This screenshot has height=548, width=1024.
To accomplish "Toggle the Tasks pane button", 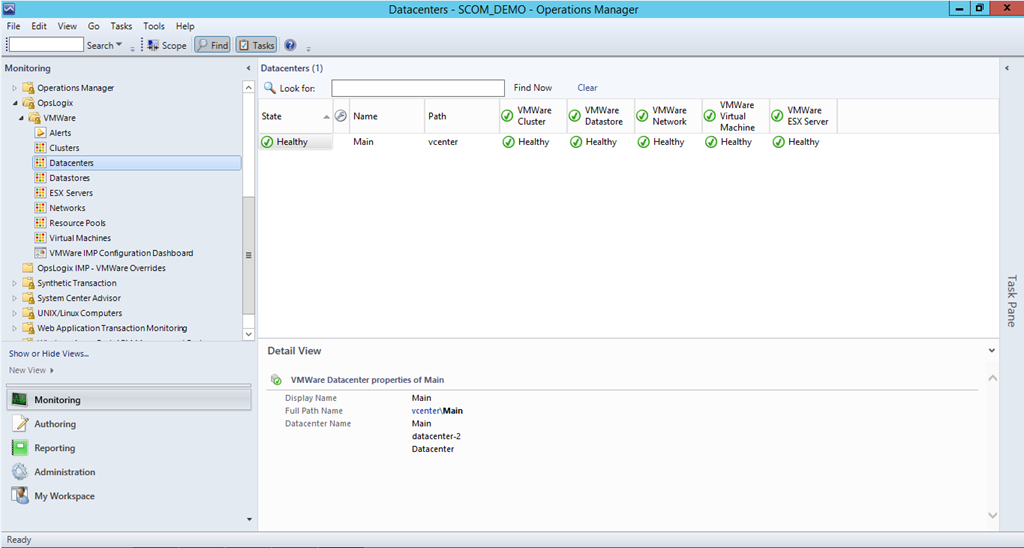I will click(x=256, y=45).
